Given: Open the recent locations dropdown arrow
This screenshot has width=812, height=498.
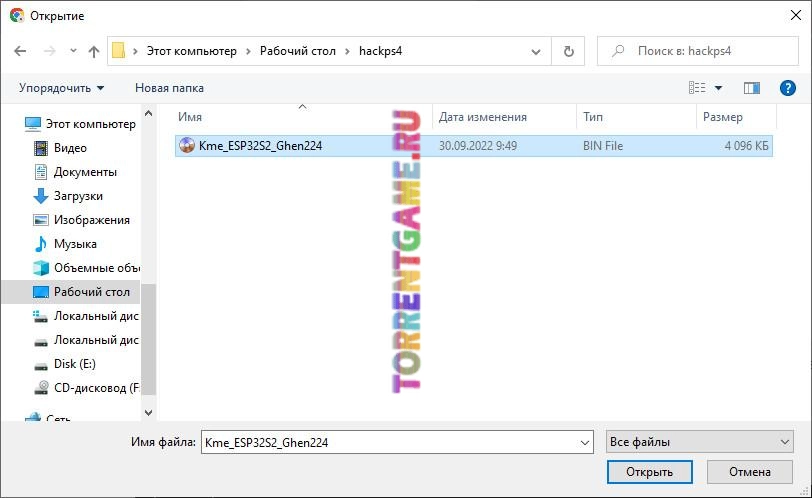Looking at the screenshot, I should (x=73, y=51).
